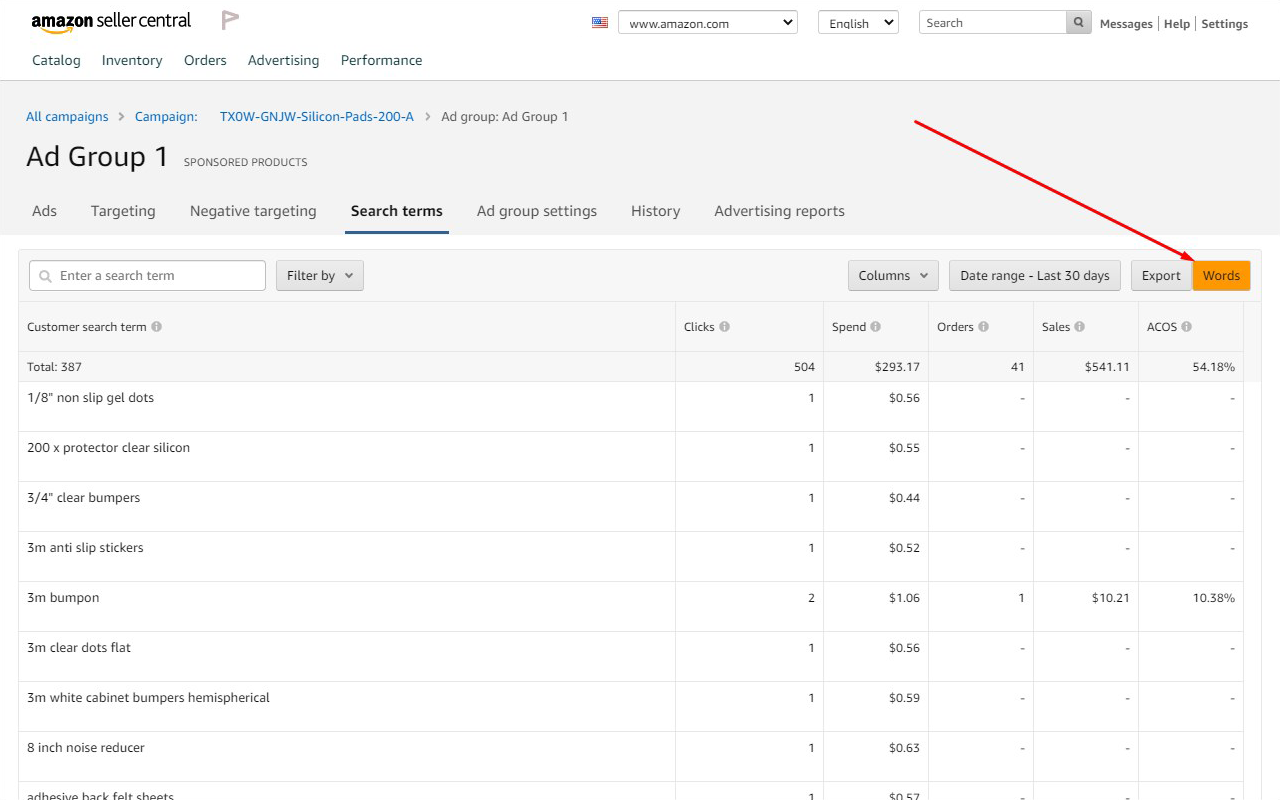Open the Advertising menu
The image size is (1280, 800).
tap(284, 60)
